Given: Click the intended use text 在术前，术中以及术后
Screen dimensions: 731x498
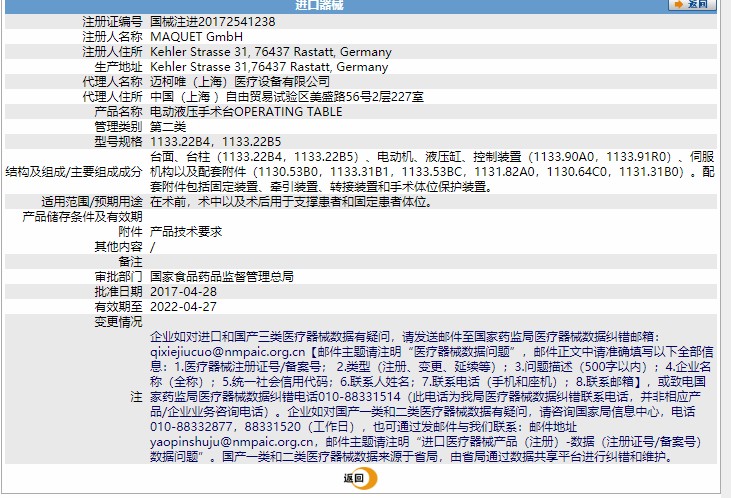Looking at the screenshot, I should coord(291,201).
